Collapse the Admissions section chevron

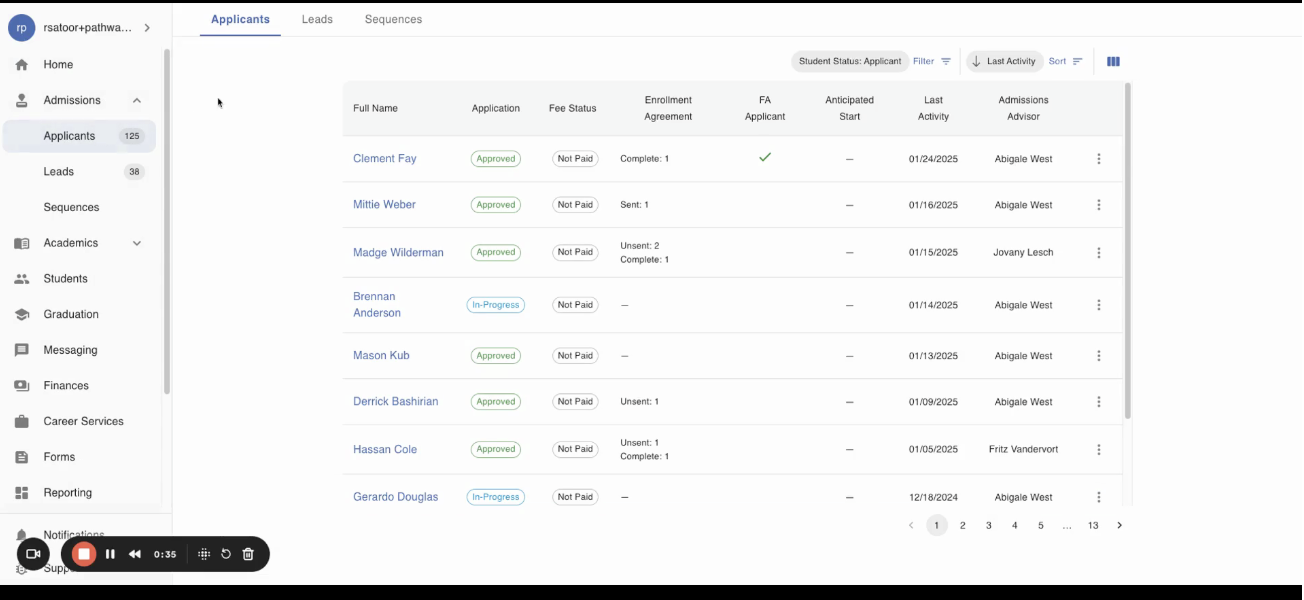pyautogui.click(x=137, y=101)
